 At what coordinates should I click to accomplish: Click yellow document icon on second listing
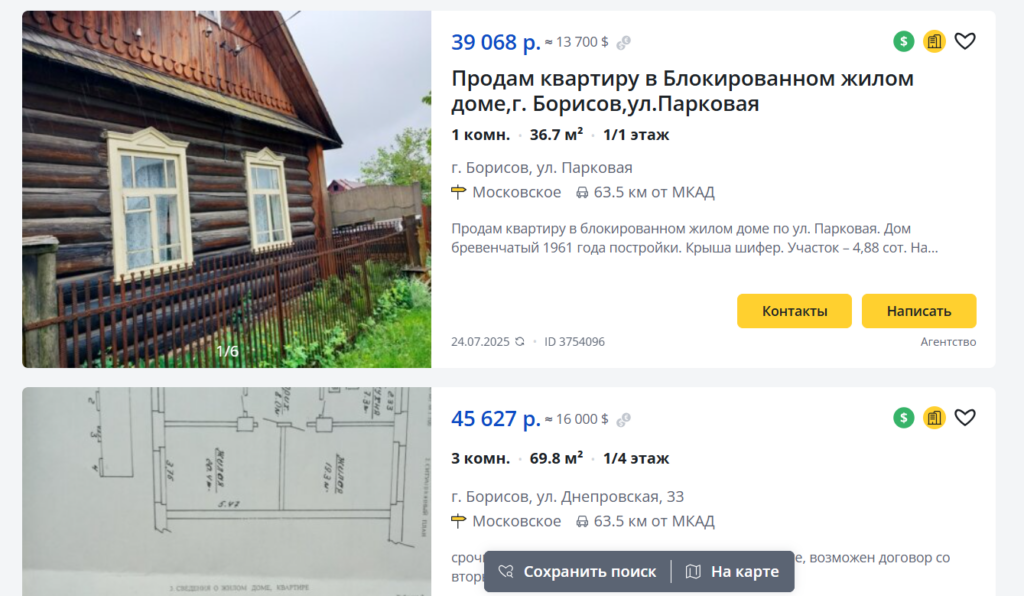[935, 418]
